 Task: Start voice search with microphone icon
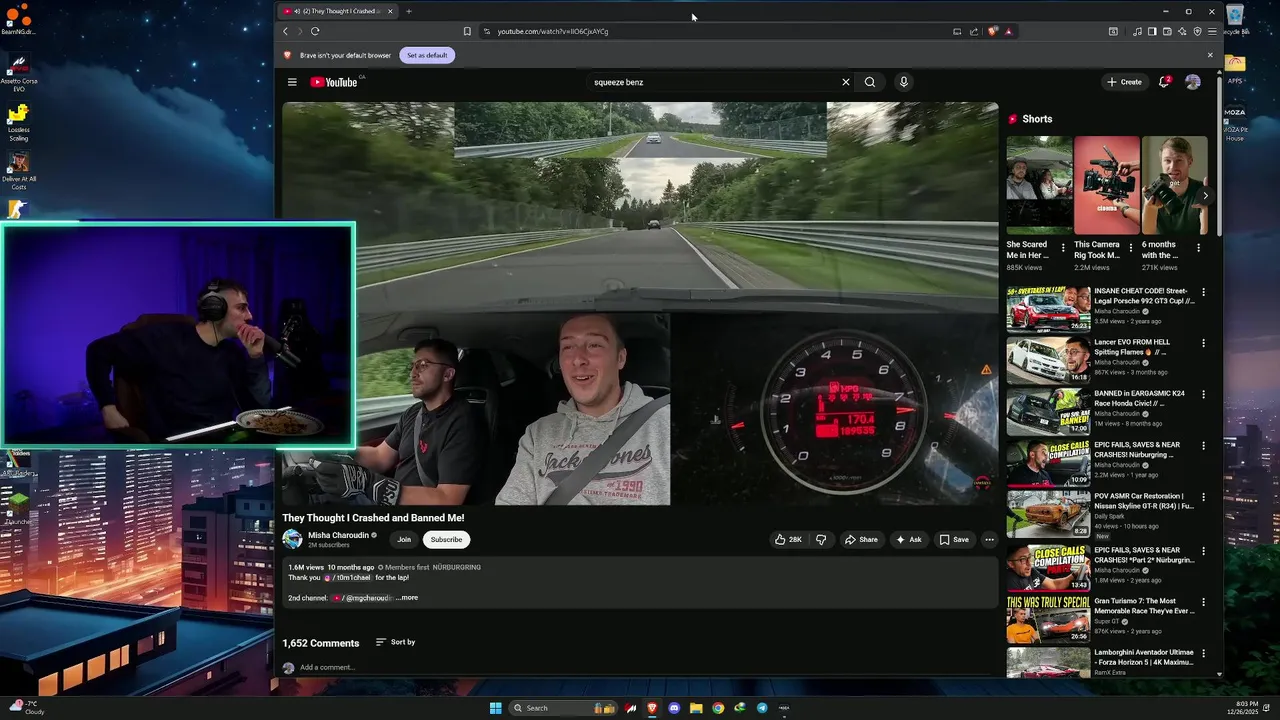click(904, 82)
